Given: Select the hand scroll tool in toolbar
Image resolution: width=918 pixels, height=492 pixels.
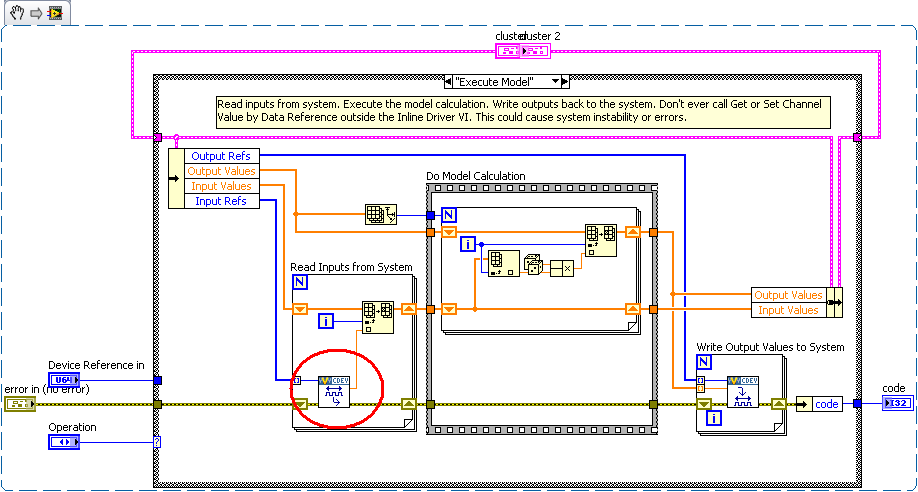Looking at the screenshot, I should click(x=15, y=13).
